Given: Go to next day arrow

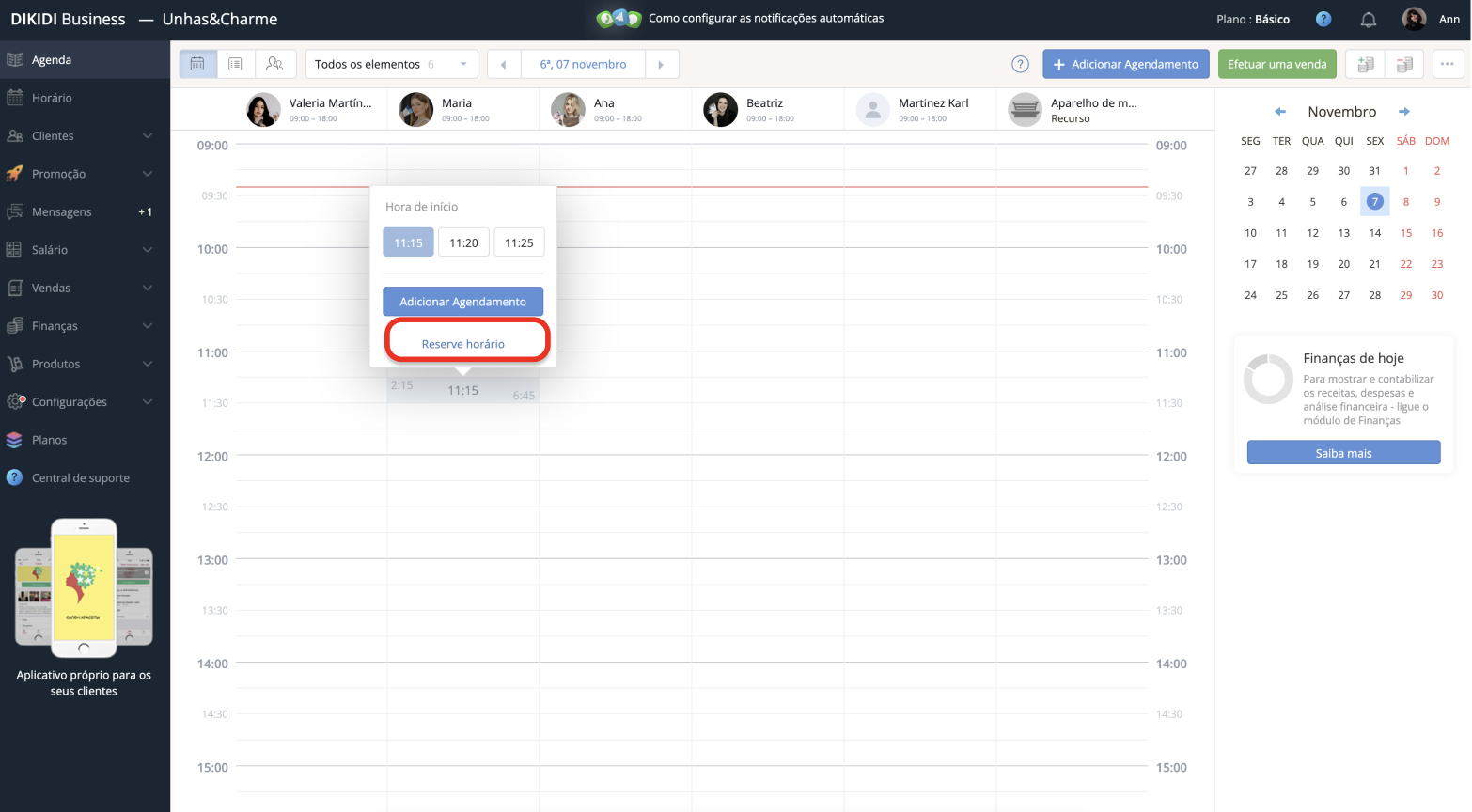Looking at the screenshot, I should tap(661, 64).
